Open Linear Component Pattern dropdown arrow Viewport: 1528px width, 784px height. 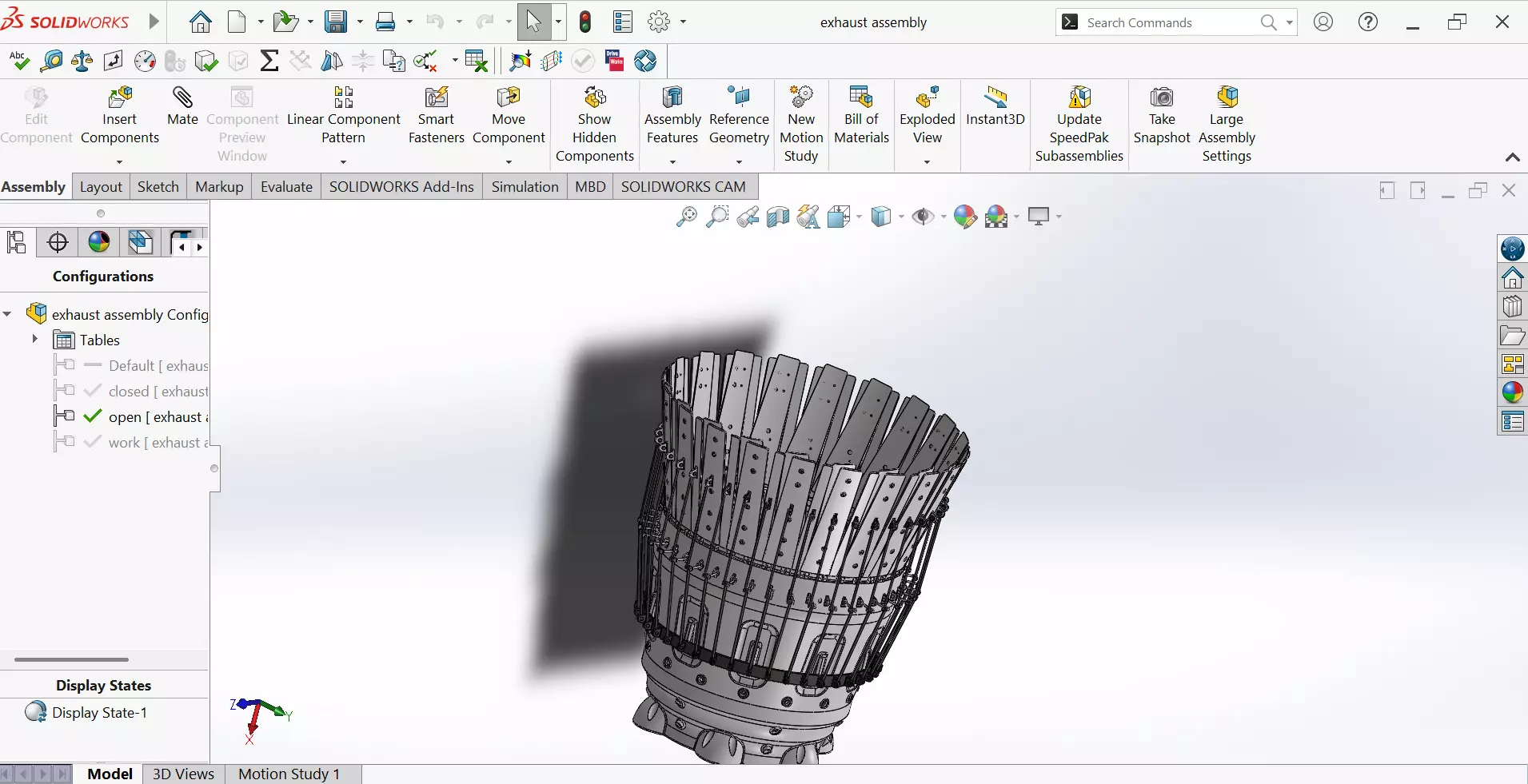(343, 162)
